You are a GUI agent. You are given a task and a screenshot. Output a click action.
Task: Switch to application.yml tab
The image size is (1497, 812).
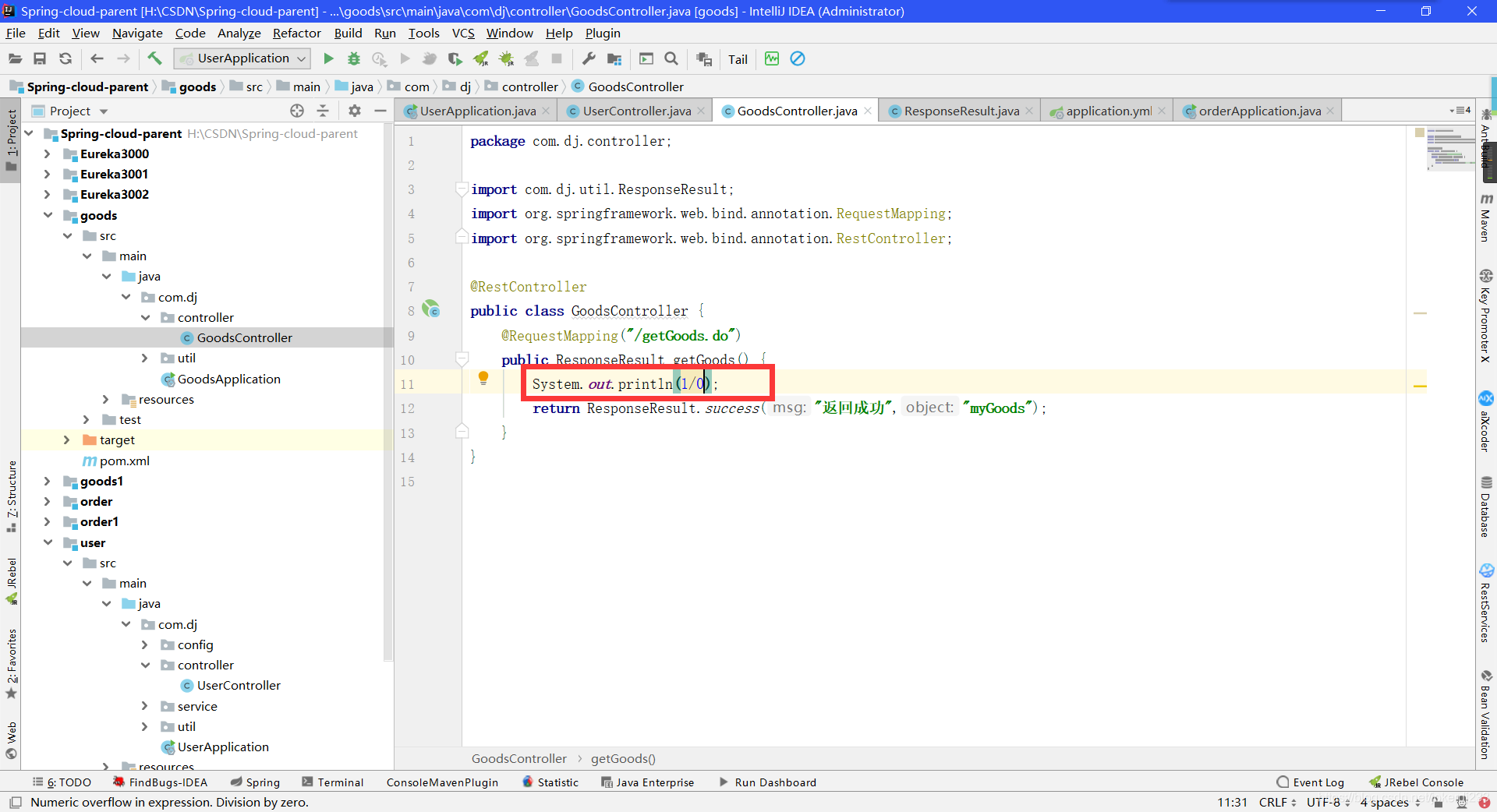pyautogui.click(x=1109, y=111)
